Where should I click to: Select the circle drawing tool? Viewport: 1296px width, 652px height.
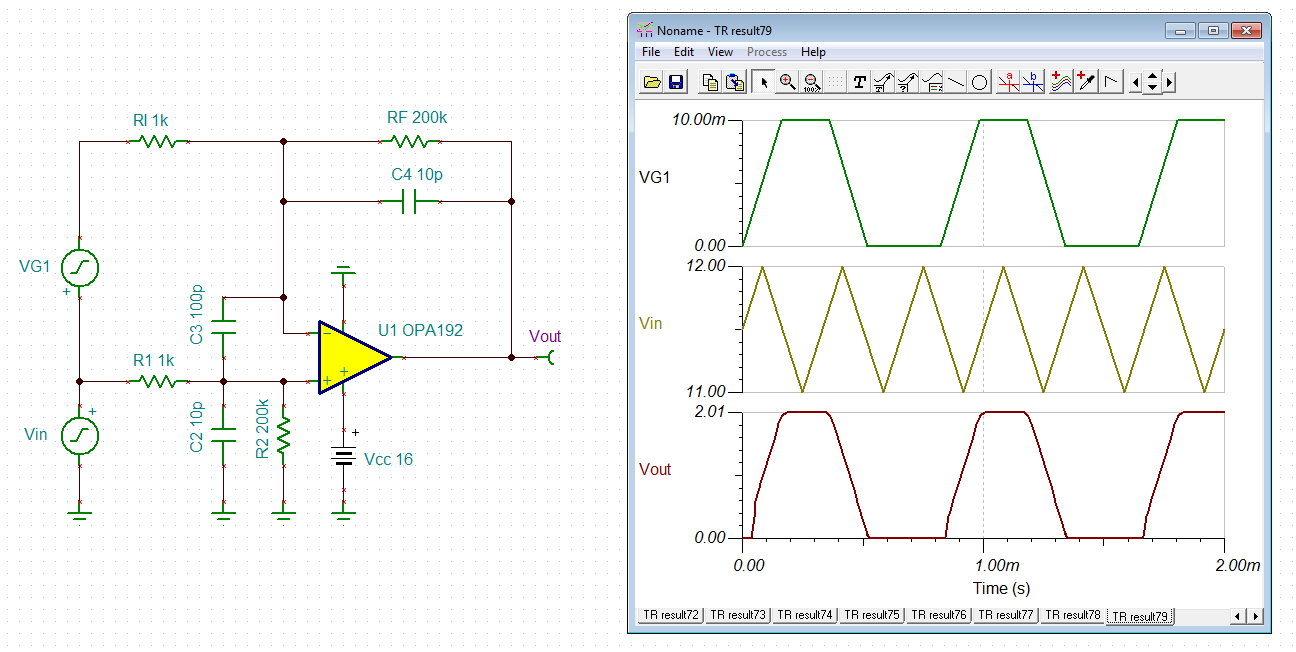[x=980, y=82]
